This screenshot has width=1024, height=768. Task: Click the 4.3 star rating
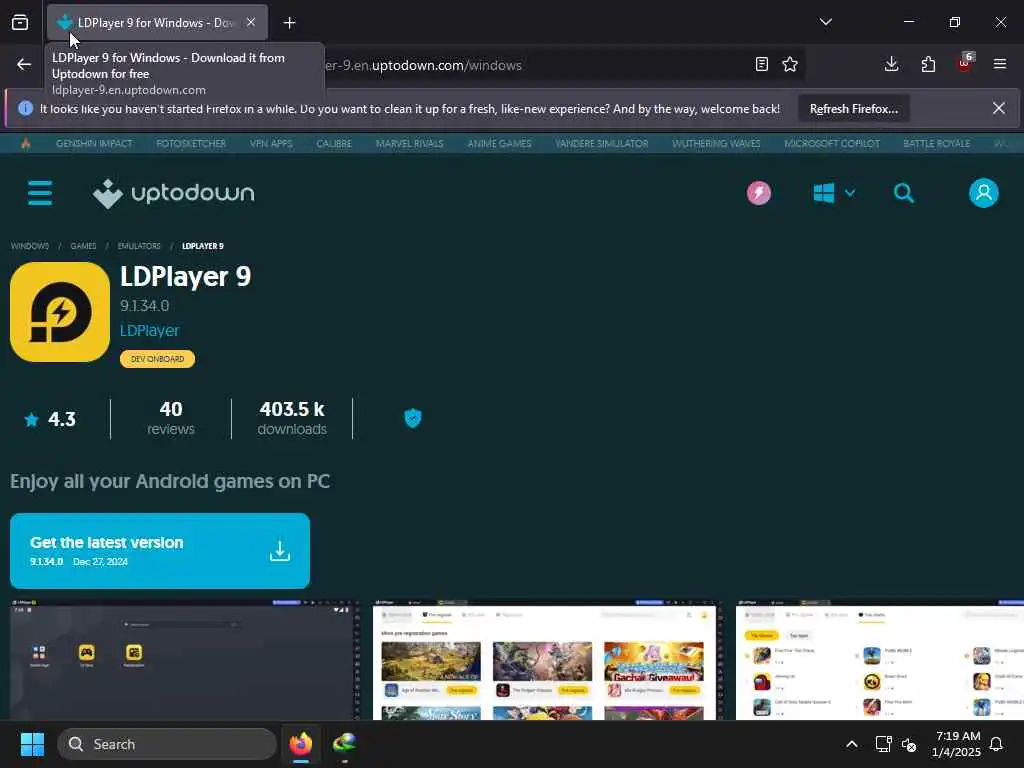(50, 419)
